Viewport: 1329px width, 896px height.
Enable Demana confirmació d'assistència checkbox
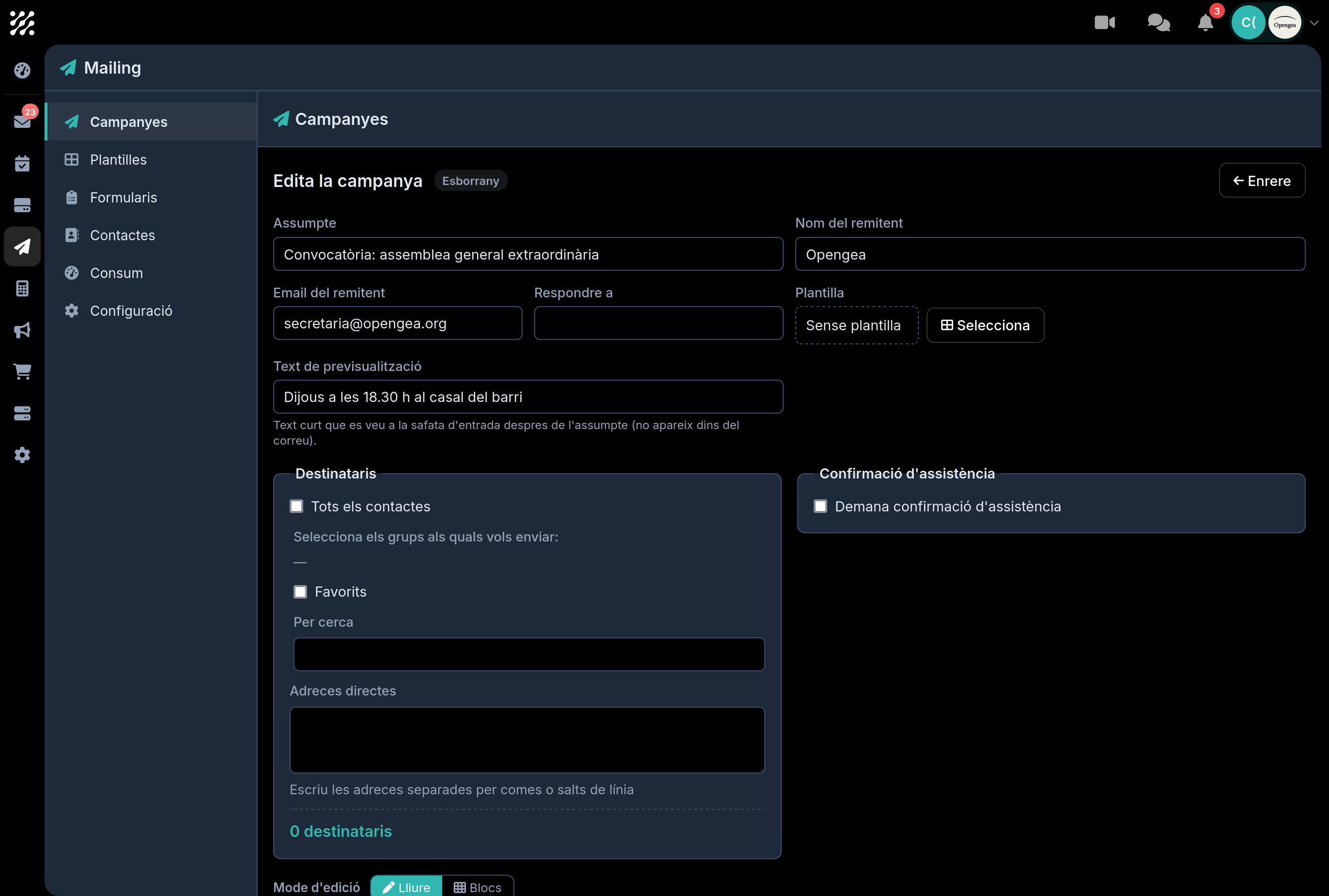[x=820, y=506]
